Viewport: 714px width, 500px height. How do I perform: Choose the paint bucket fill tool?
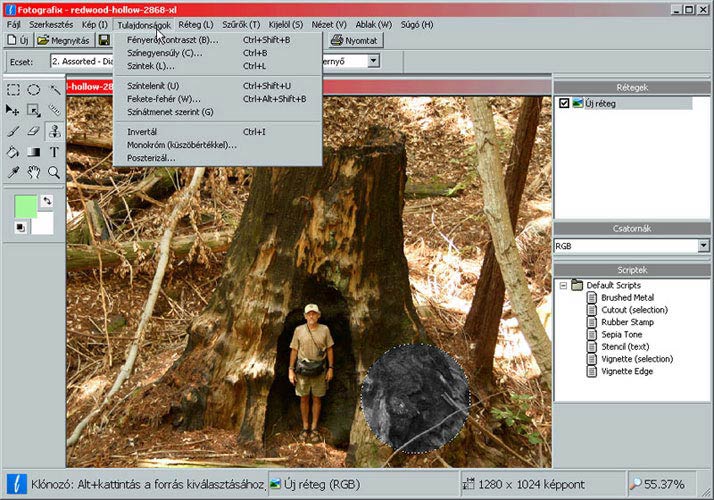[x=14, y=152]
